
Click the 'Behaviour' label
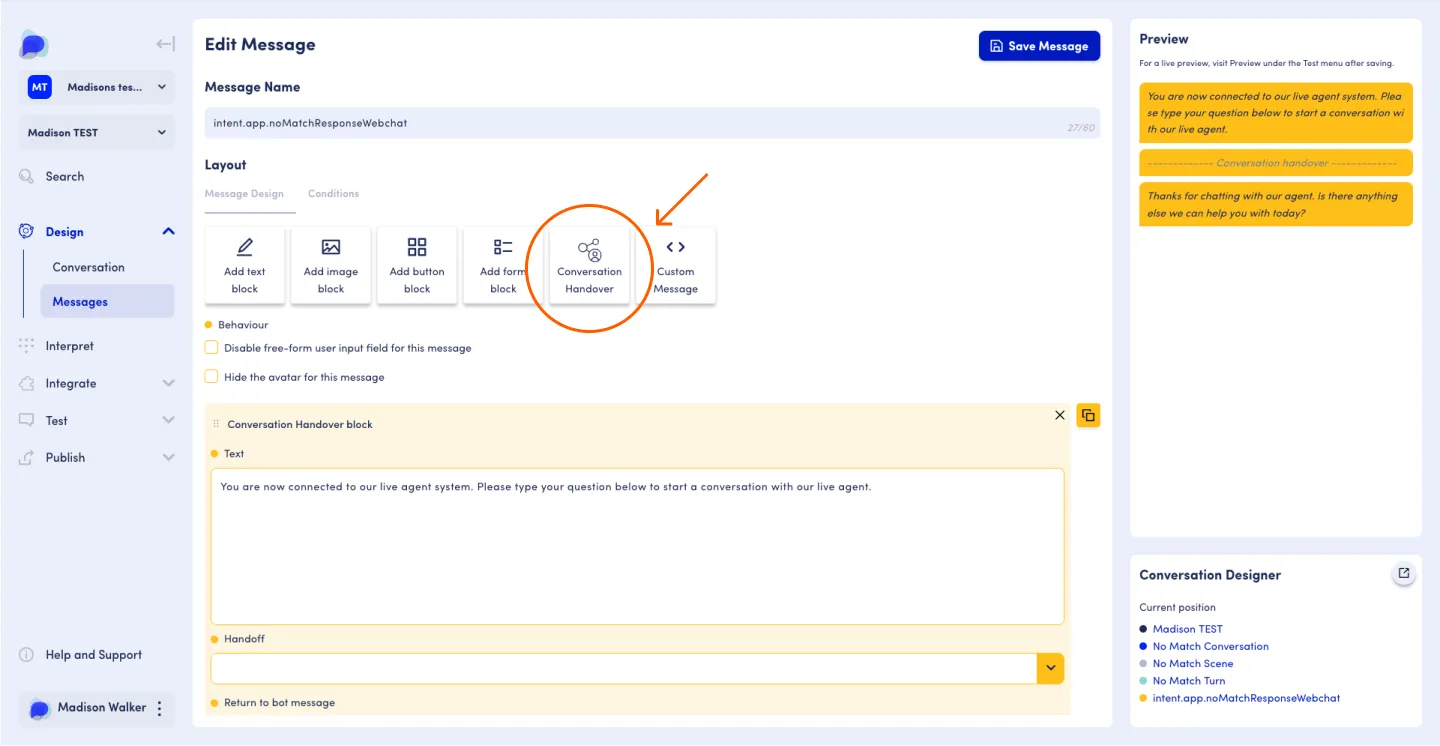pyautogui.click(x=243, y=325)
